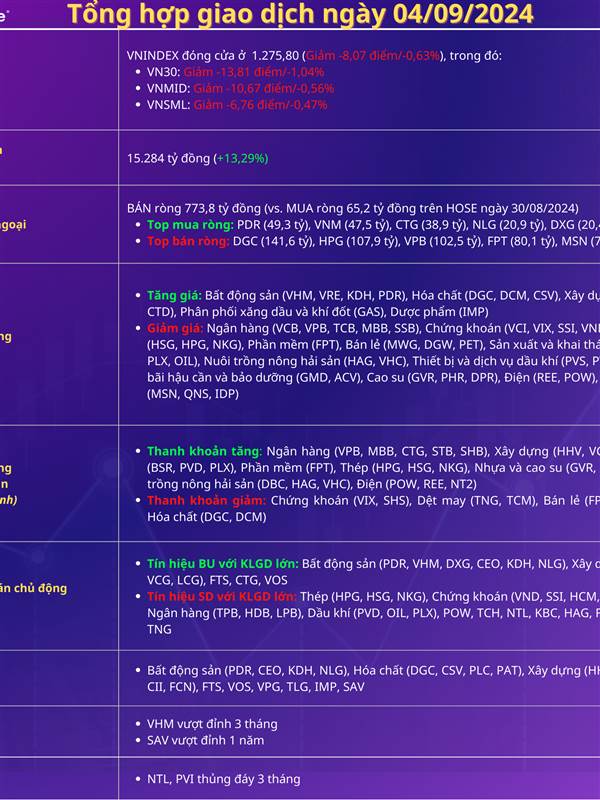Select the VNMID decline bullet line
Screen dimensions: 600x800
[240, 88]
